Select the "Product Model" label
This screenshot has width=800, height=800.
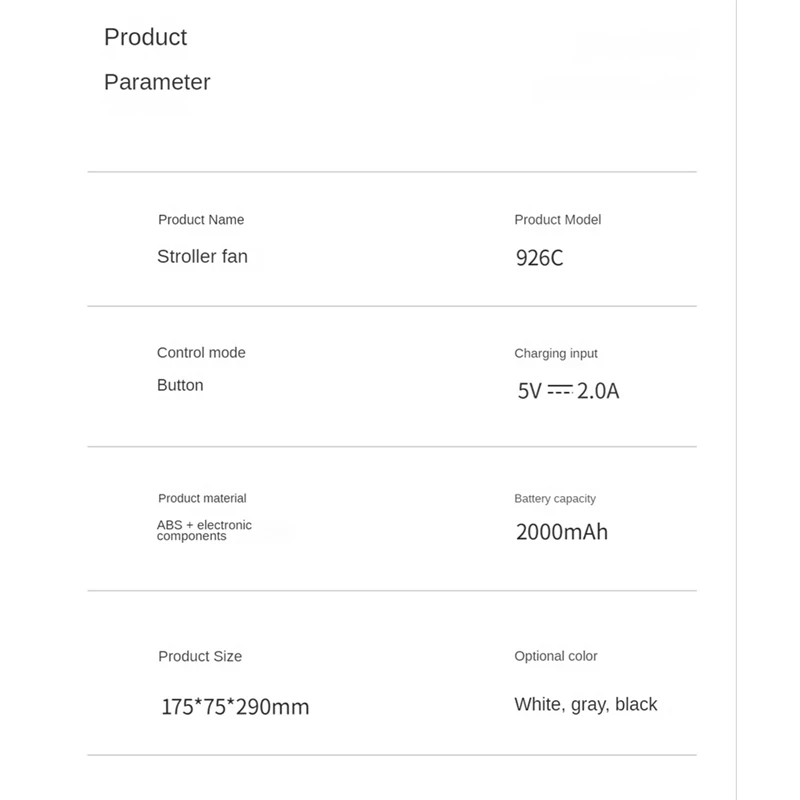557,220
